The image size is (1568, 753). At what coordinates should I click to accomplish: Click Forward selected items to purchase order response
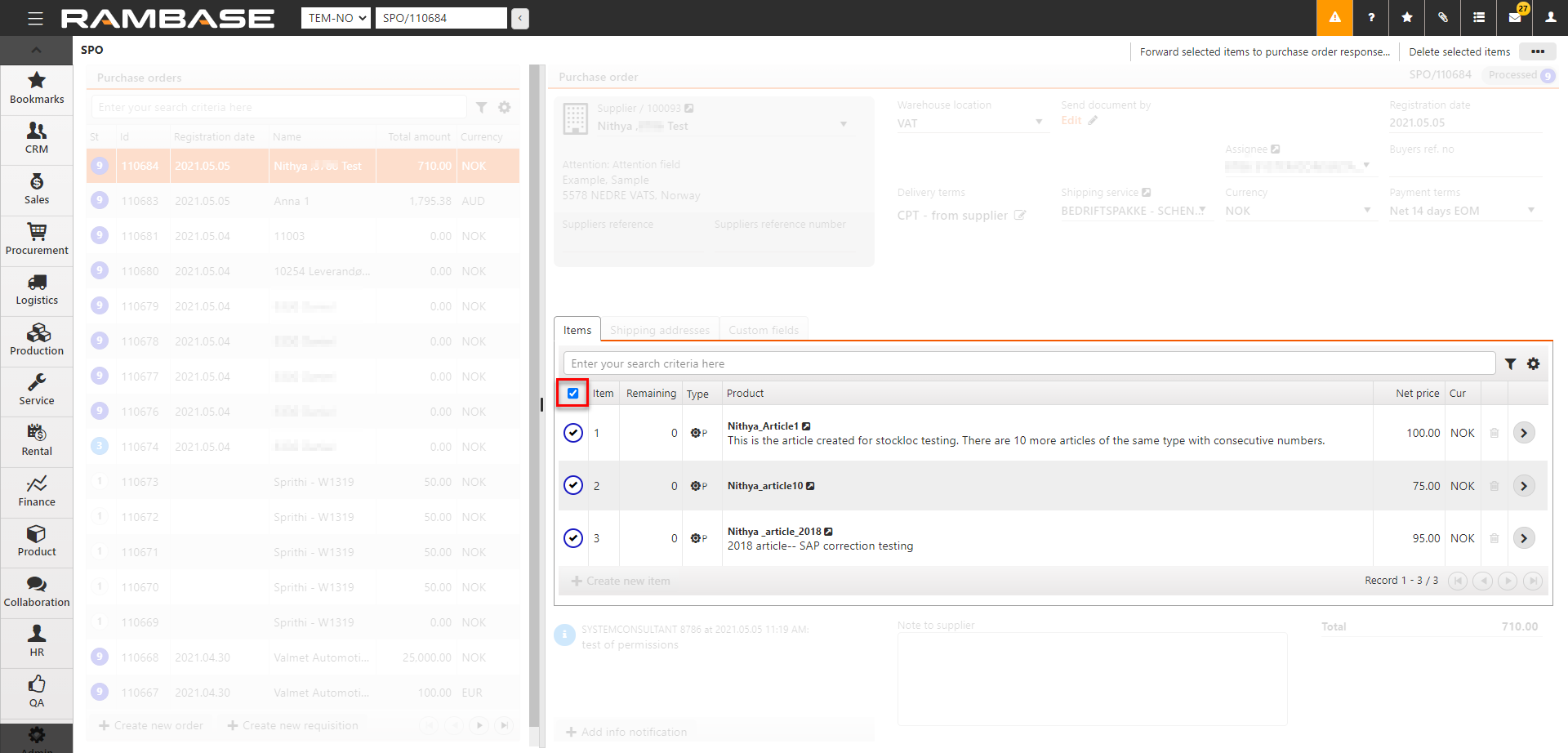point(1264,51)
